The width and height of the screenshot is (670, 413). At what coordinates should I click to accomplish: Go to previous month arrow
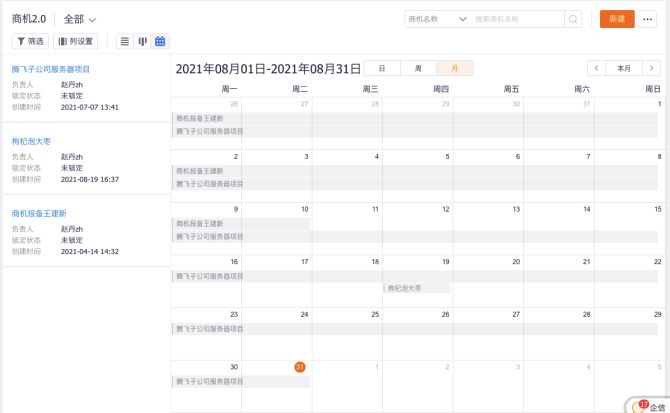[x=597, y=68]
